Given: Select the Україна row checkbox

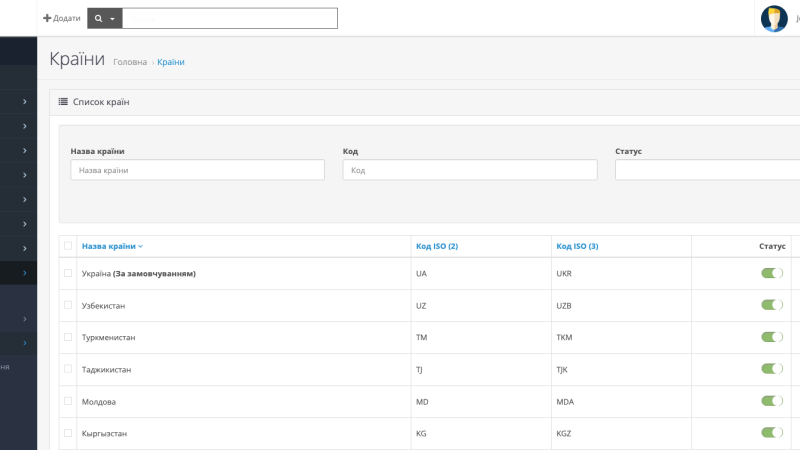Looking at the screenshot, I should click(68, 273).
